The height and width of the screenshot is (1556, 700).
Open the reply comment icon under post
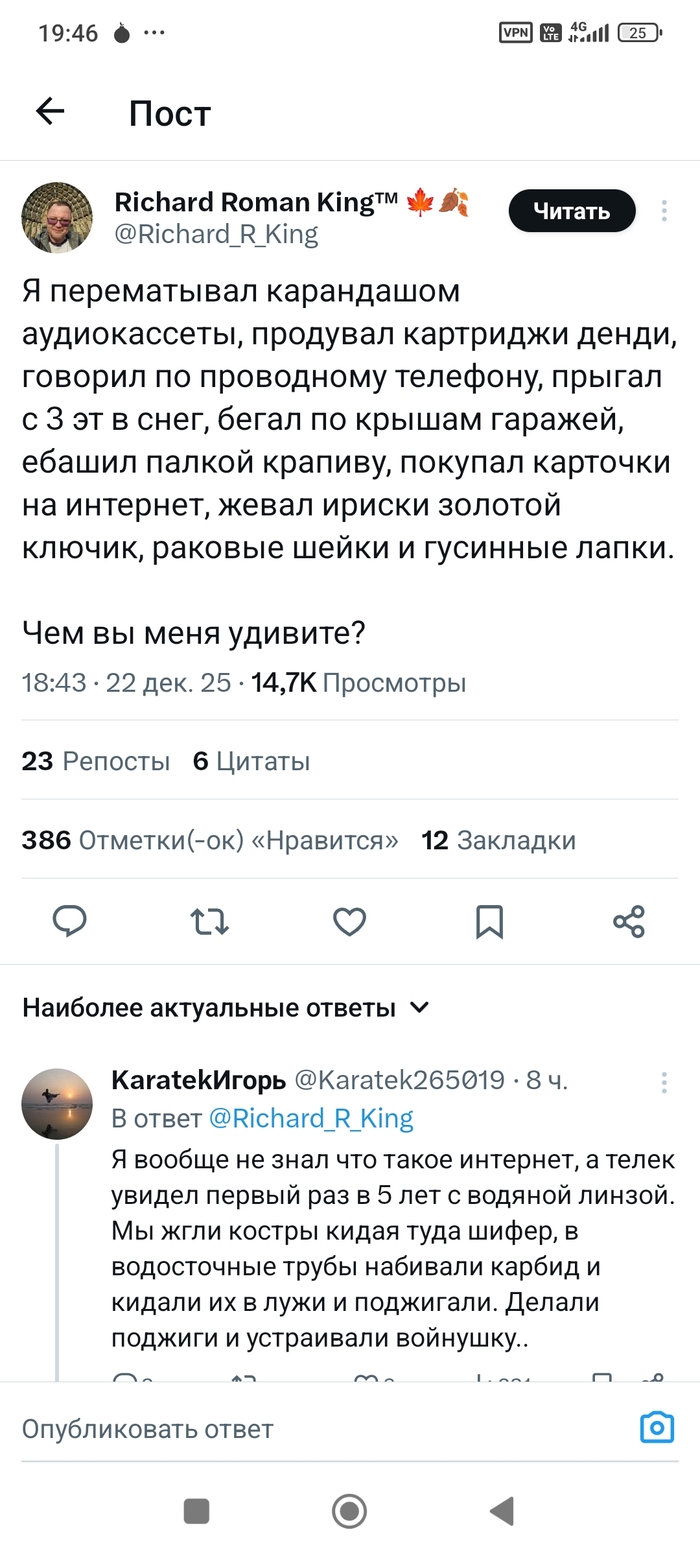(x=69, y=921)
